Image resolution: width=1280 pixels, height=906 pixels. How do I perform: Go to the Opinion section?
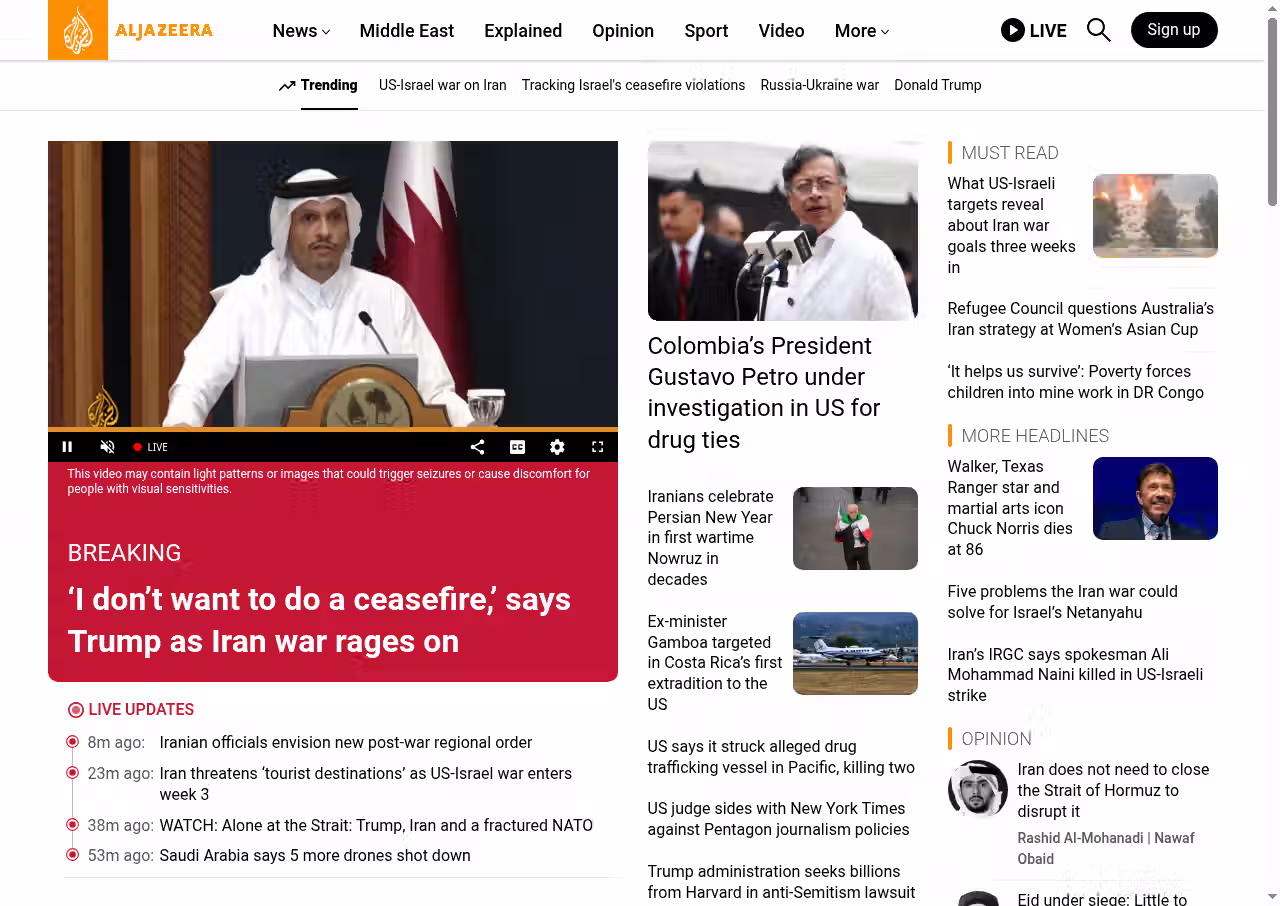tap(622, 31)
